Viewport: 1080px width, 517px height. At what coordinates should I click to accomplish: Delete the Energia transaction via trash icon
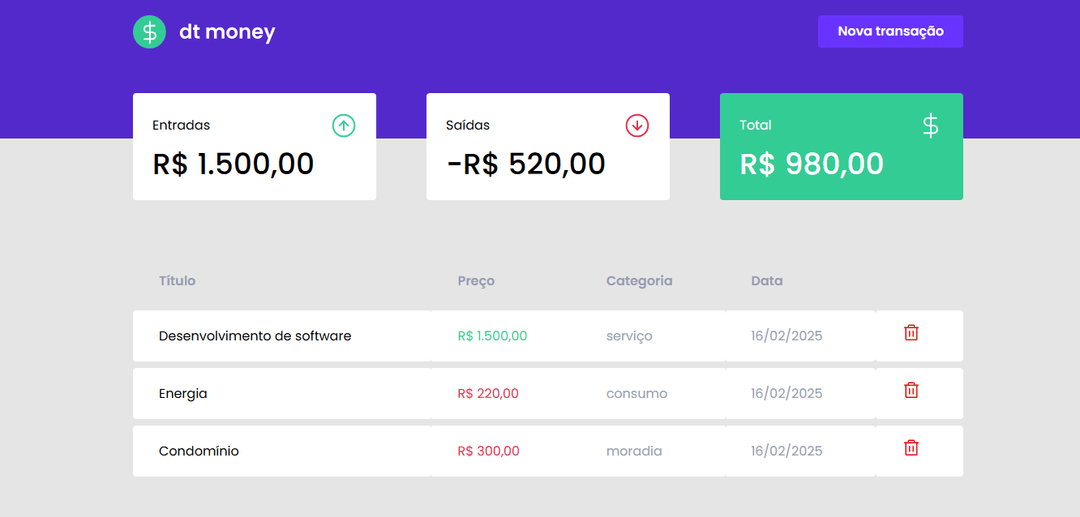point(911,390)
